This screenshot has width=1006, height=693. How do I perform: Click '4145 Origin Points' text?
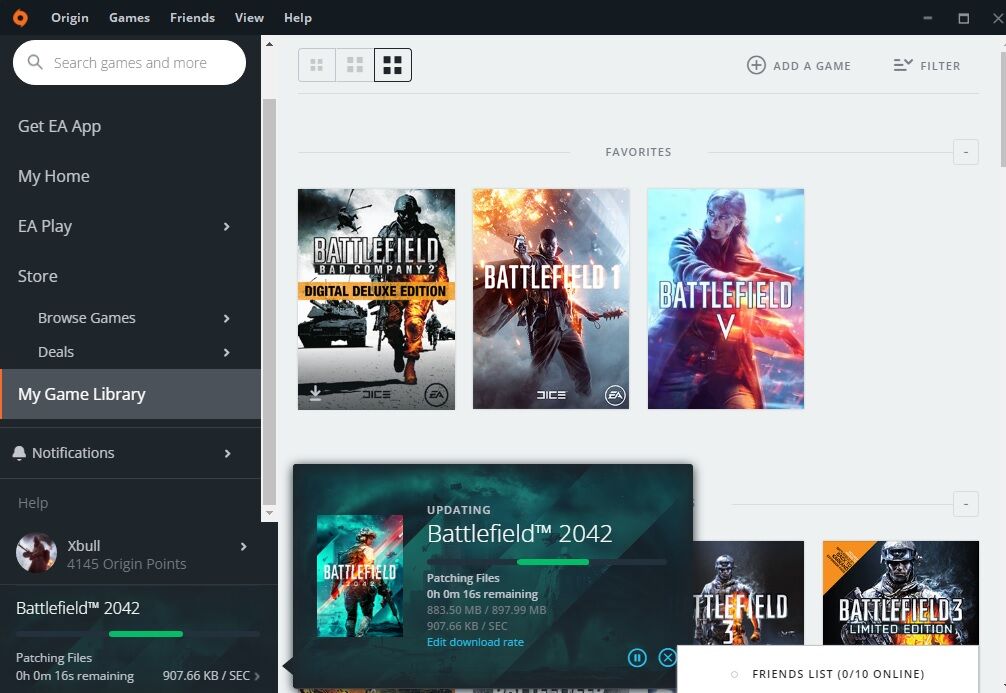[x=127, y=564]
